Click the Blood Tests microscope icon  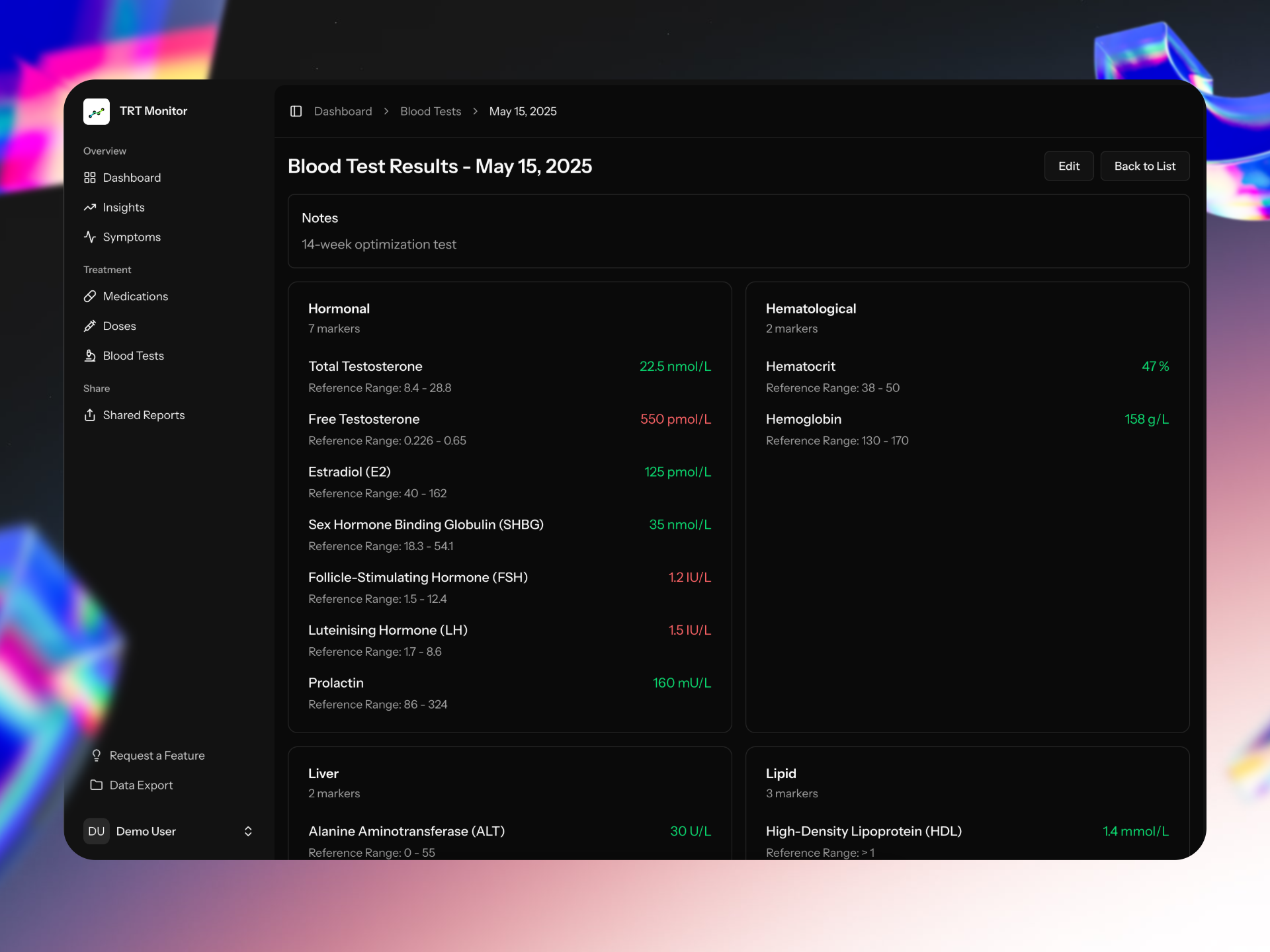click(x=90, y=356)
